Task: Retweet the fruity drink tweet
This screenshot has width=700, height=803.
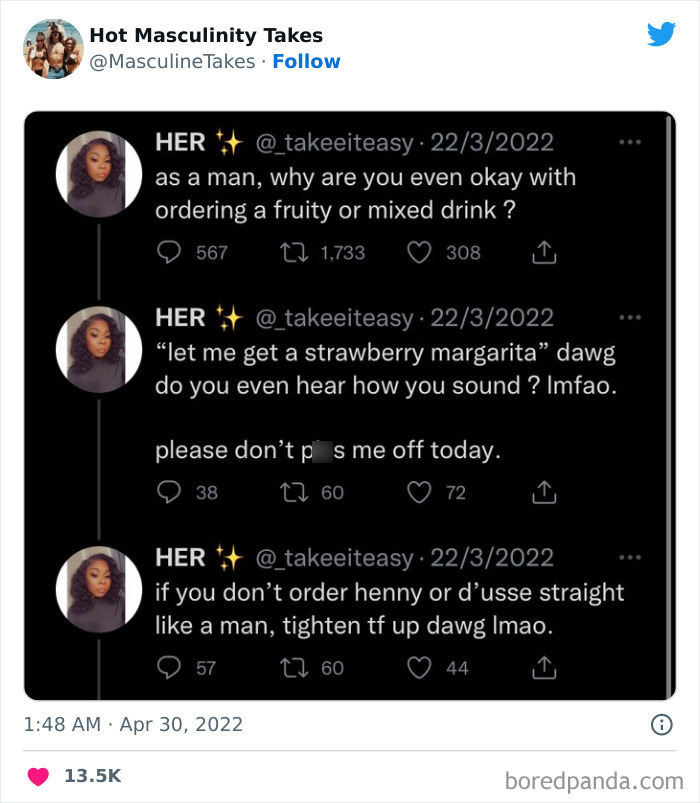Action: click(x=293, y=253)
